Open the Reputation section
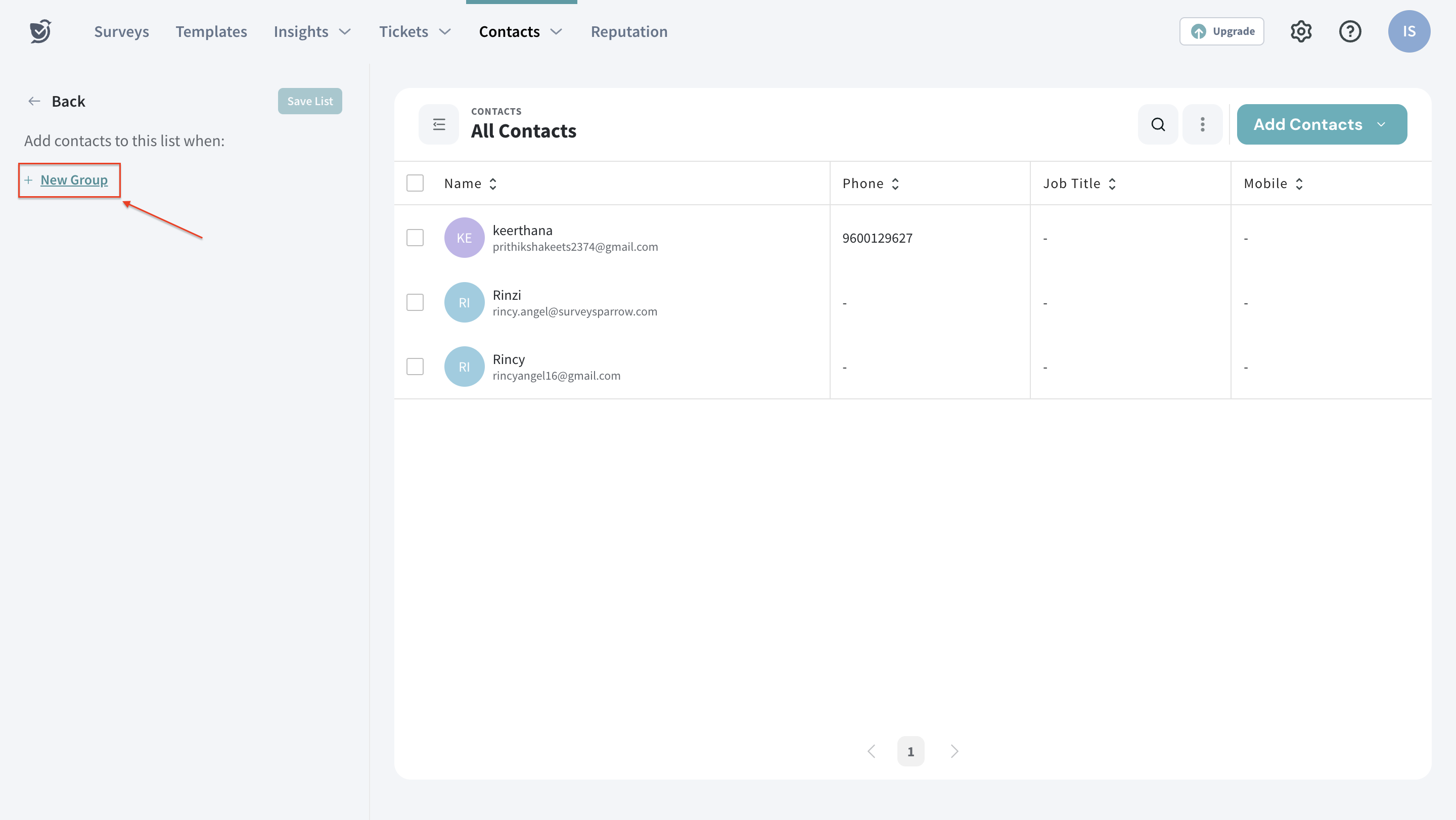1456x820 pixels. 629,32
